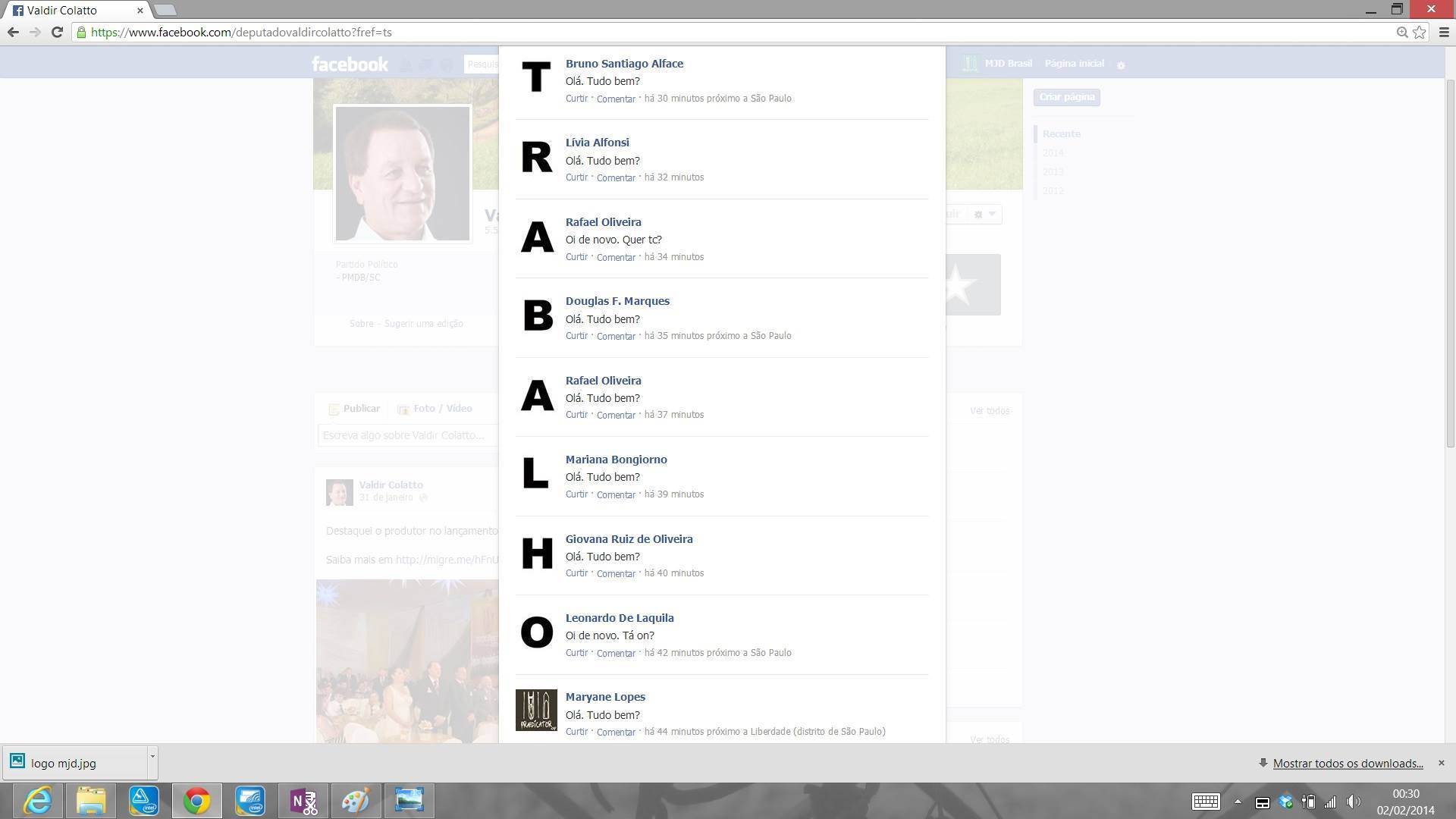Image resolution: width=1456 pixels, height=819 pixels.
Task: Open the logo mjd.jpg download
Action: pos(74,763)
